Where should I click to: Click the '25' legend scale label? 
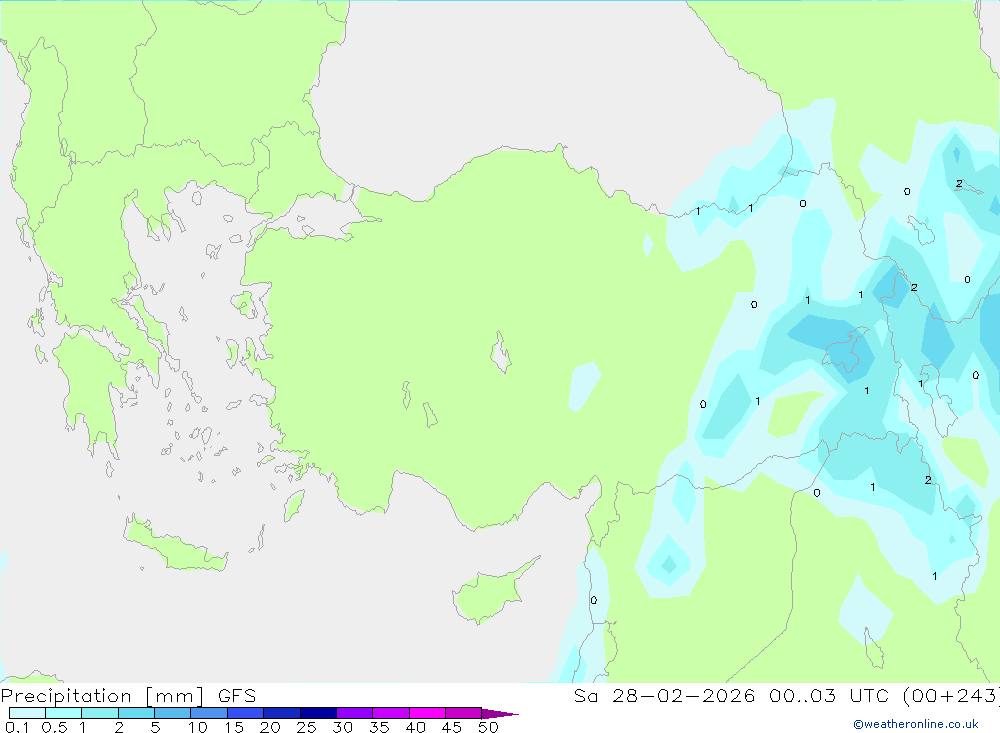click(x=307, y=727)
